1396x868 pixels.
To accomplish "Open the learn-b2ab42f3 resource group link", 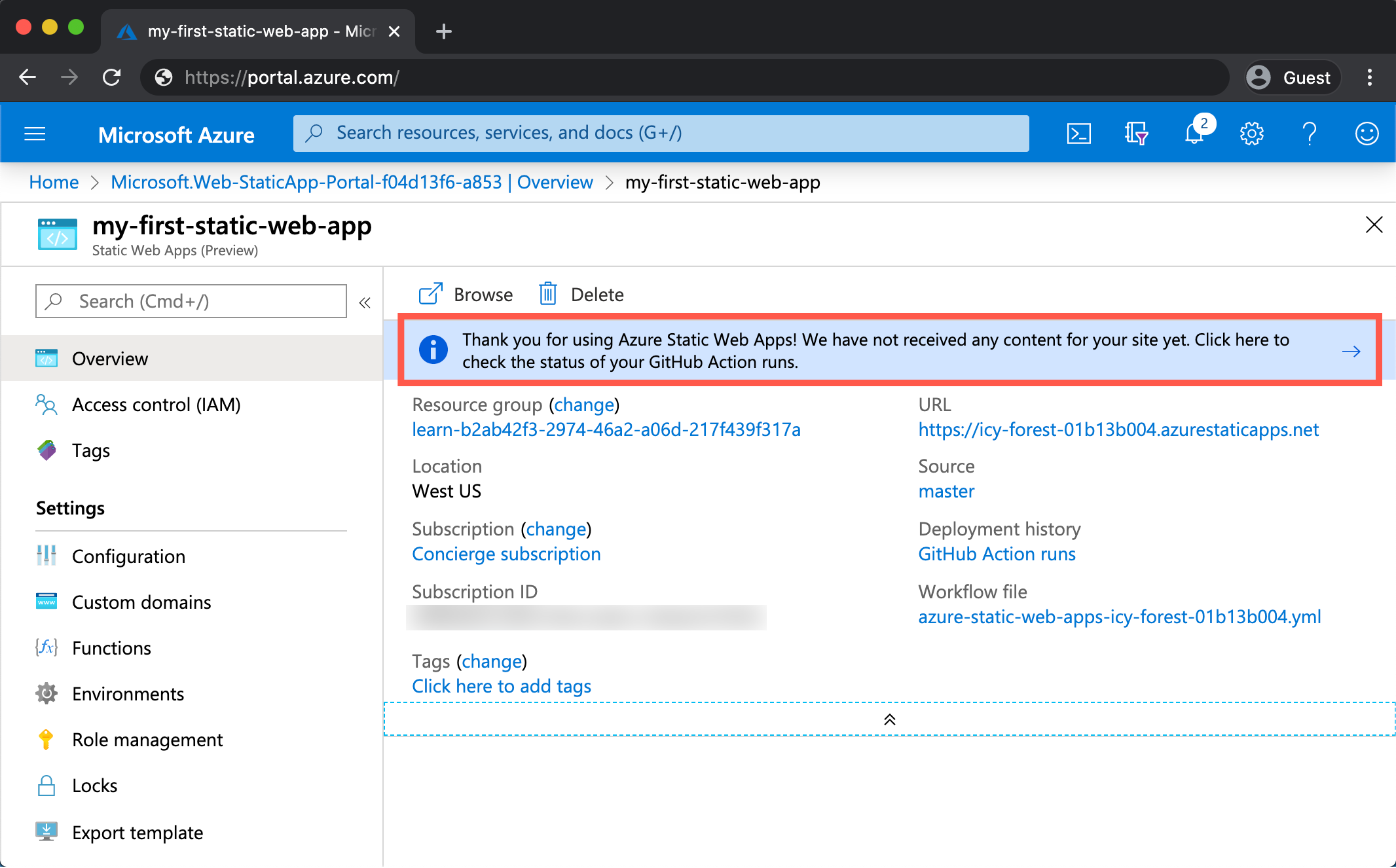I will 606,429.
